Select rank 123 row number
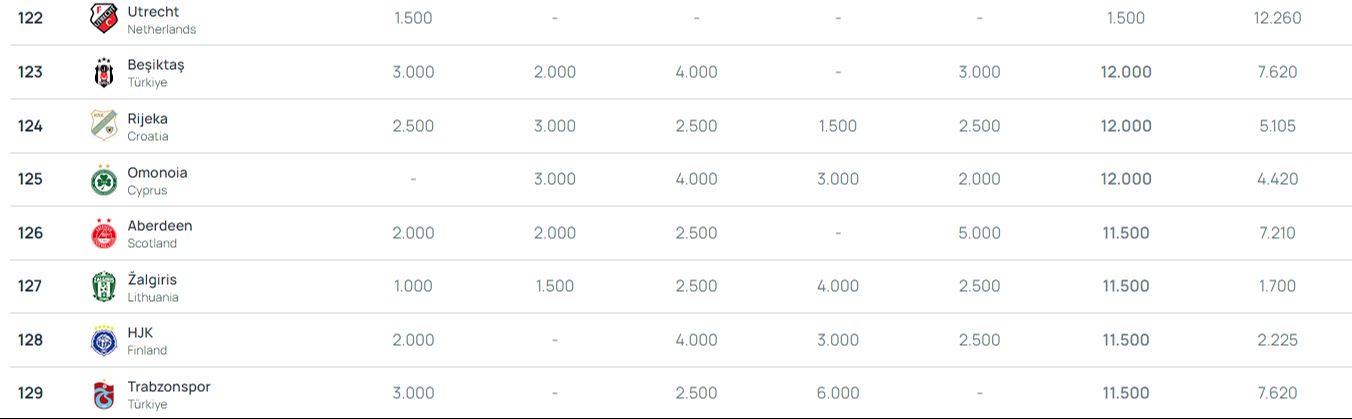The width and height of the screenshot is (1352, 419). [31, 72]
